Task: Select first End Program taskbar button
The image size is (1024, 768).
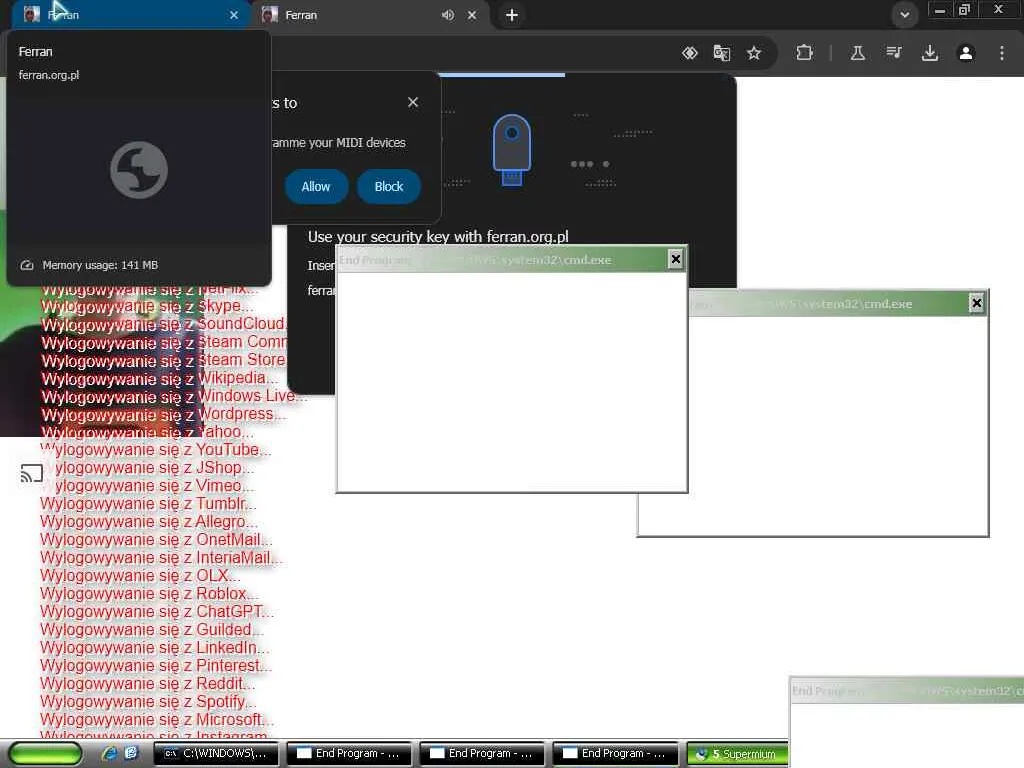Action: pyautogui.click(x=349, y=754)
